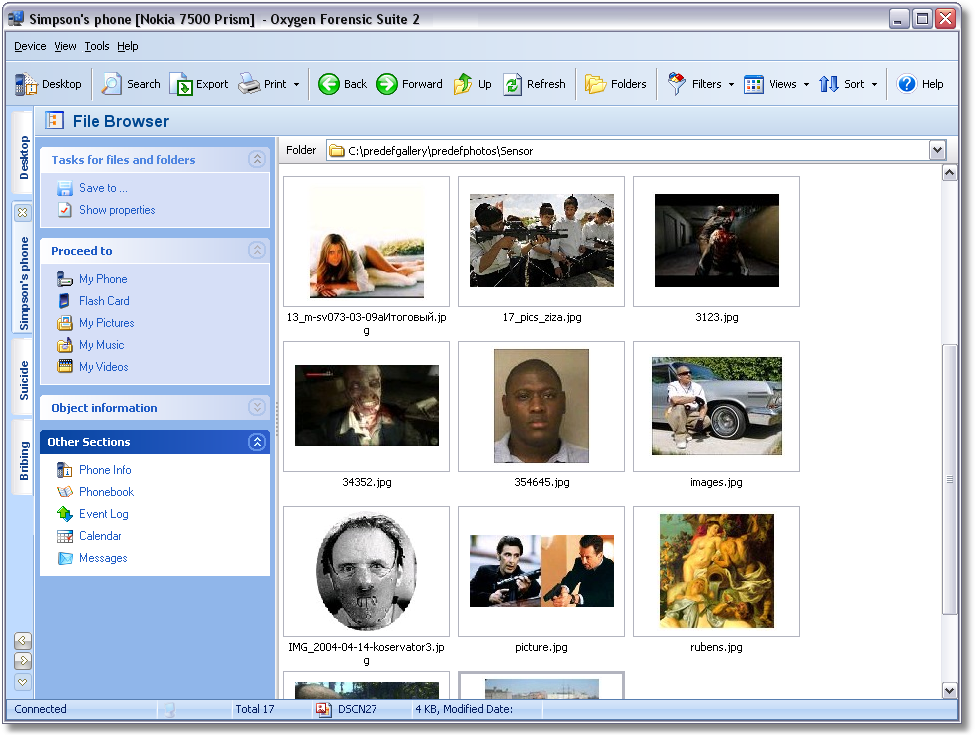Screen dimensions: 976x738
Task: Click the Show properties icon
Action: [x=65, y=210]
